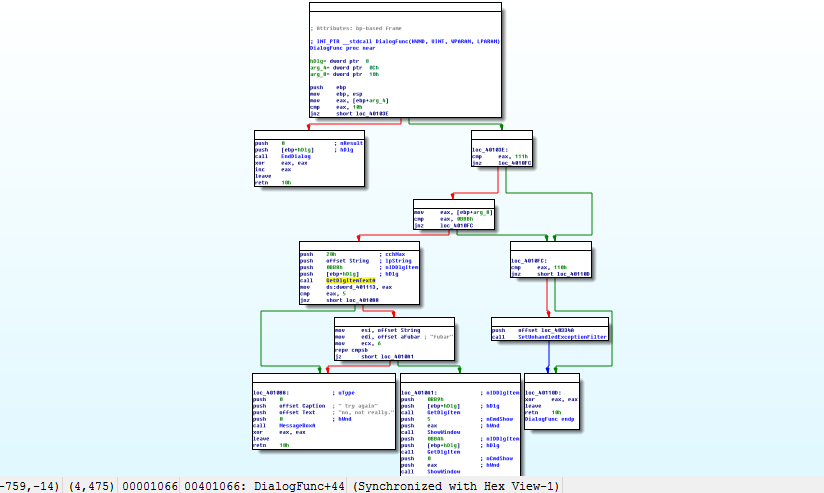Click 'cmp eax, 5' instruction
The image size is (824, 493).
pos(323,294)
